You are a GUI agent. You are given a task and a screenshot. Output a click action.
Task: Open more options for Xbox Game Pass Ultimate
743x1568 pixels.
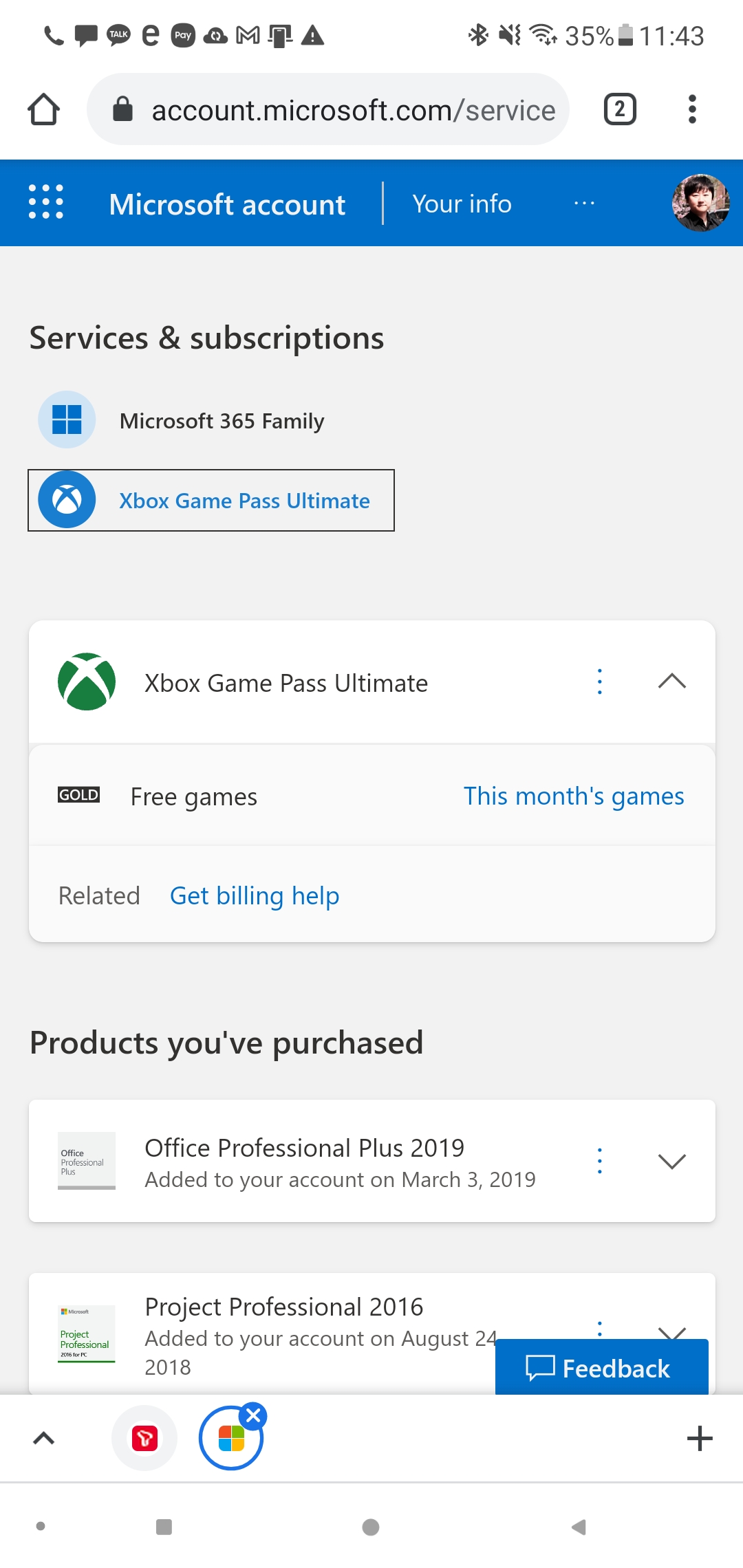[600, 682]
